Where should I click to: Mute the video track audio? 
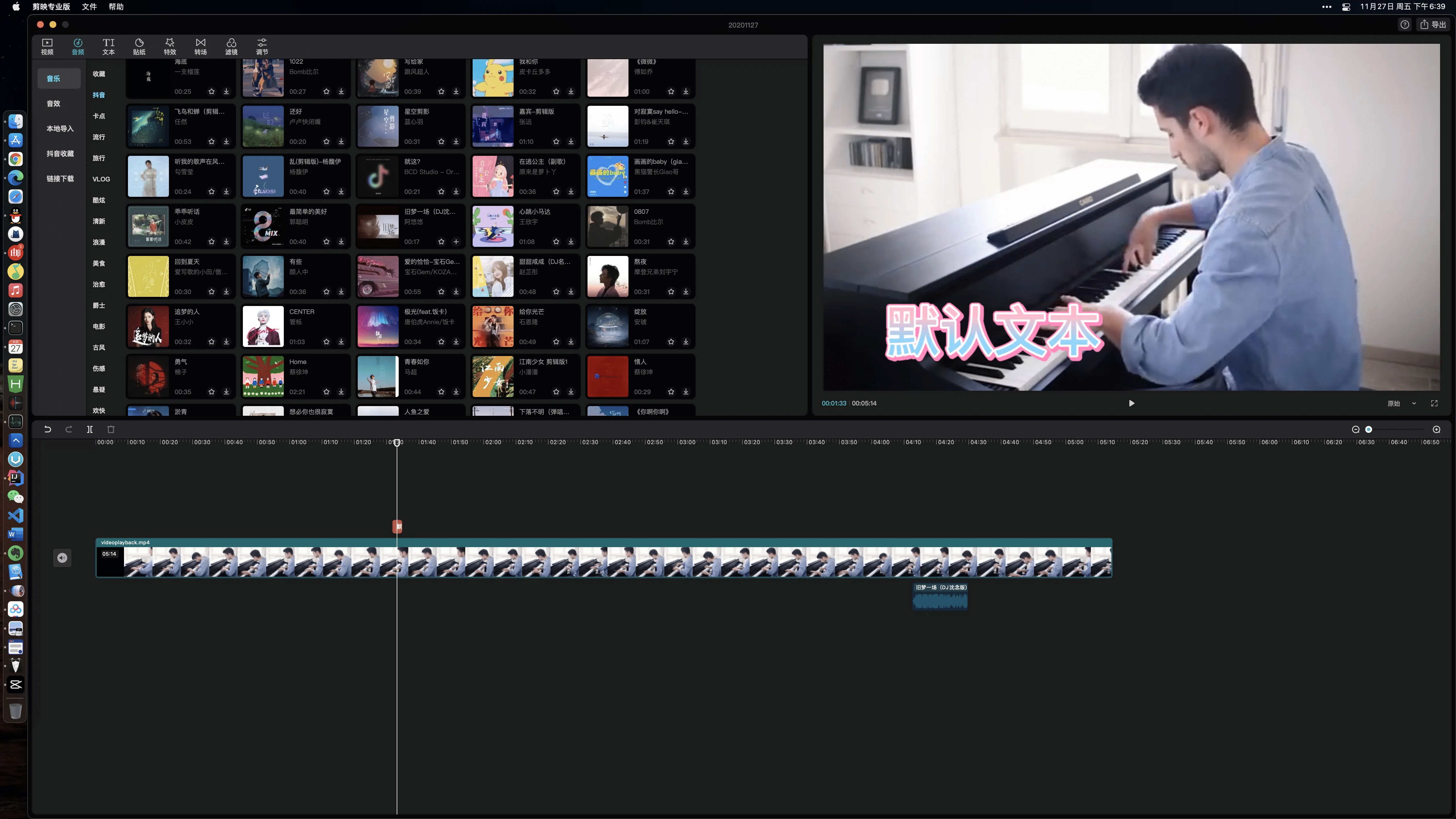pos(62,558)
